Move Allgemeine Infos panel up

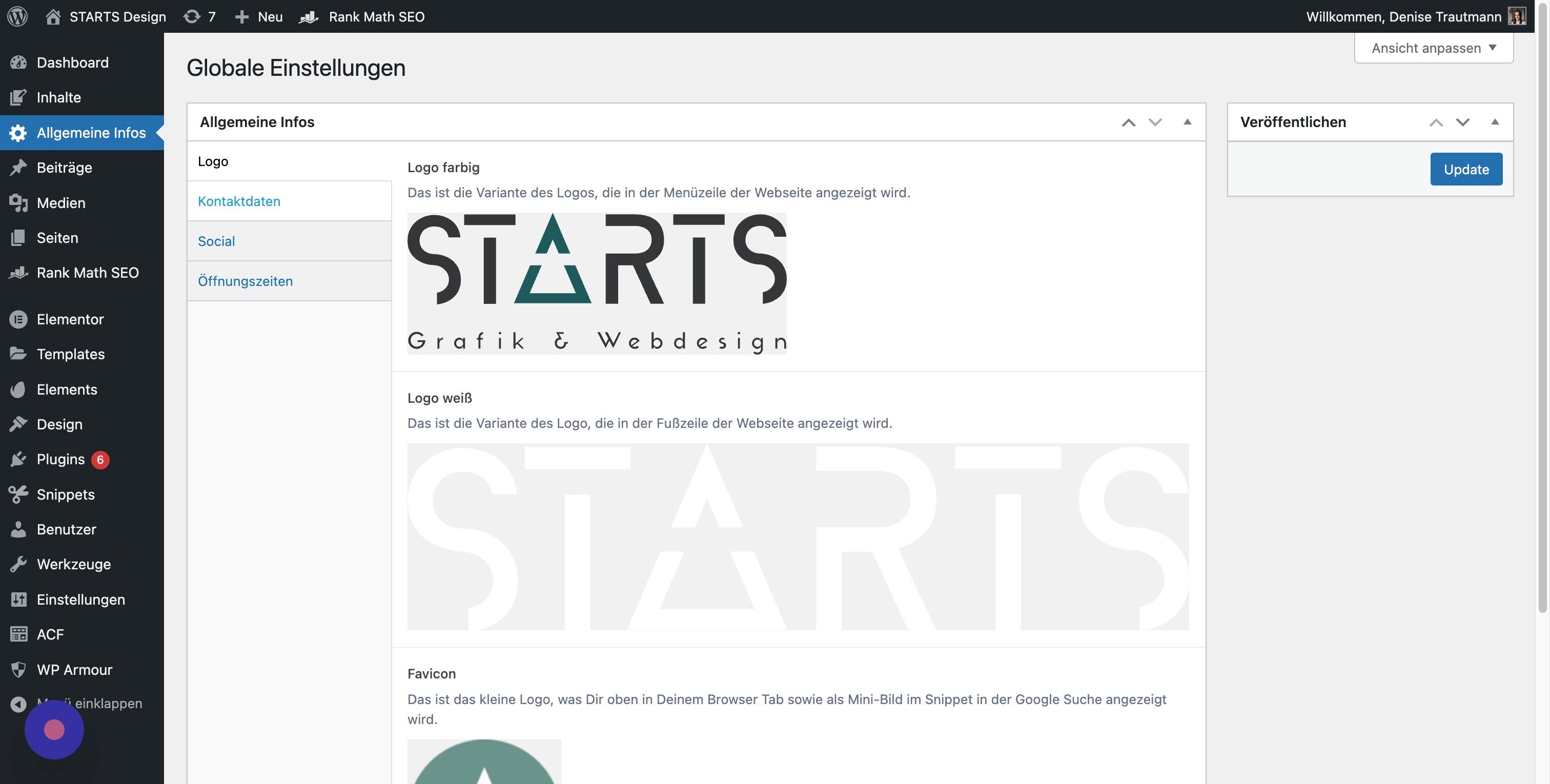click(x=1128, y=122)
